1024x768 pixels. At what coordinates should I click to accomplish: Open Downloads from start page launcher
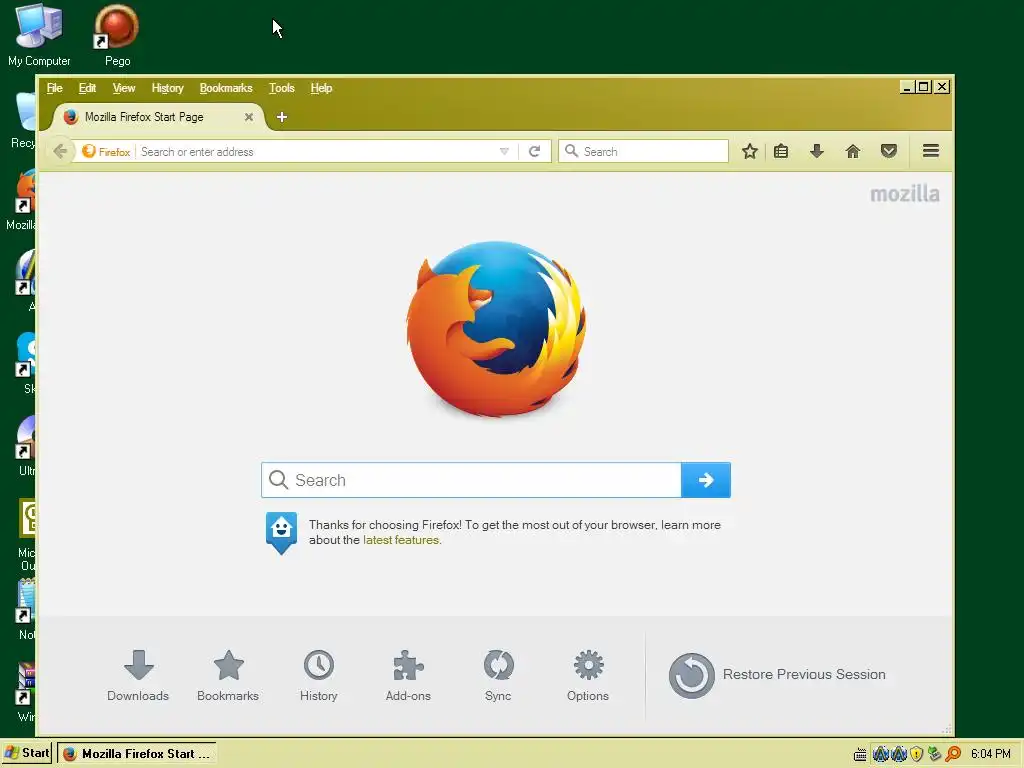tap(138, 675)
